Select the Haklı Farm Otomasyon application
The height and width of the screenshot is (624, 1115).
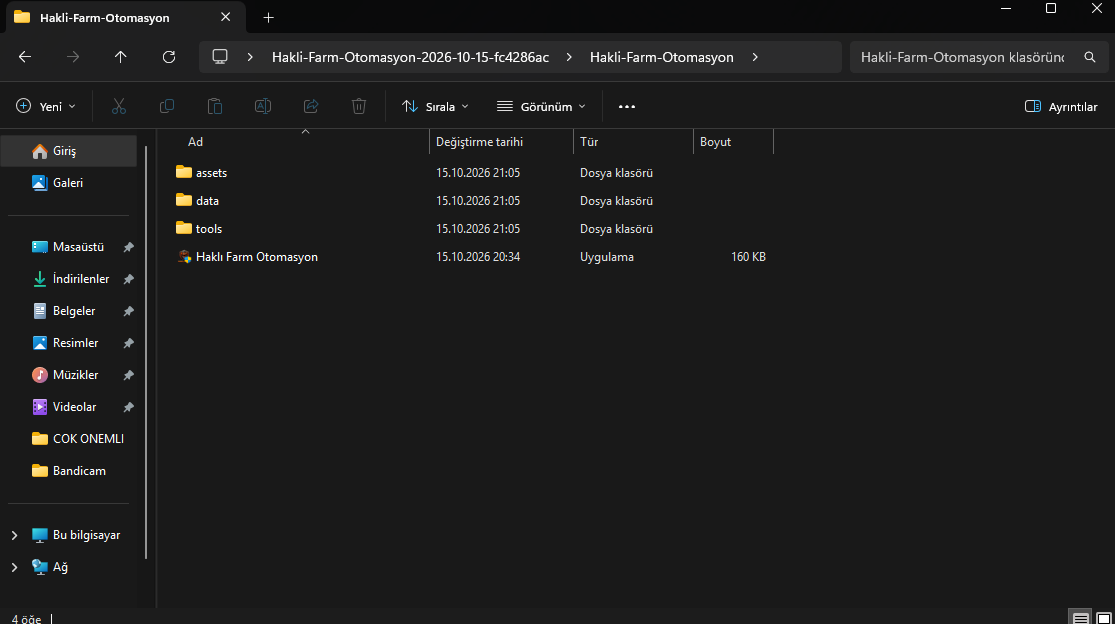(257, 257)
